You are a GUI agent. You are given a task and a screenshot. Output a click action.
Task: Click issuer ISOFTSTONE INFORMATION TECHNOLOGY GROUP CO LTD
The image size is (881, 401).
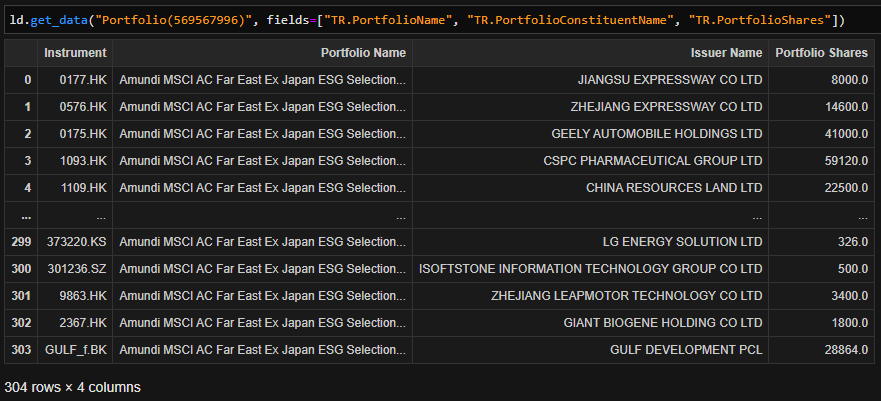pyautogui.click(x=591, y=268)
